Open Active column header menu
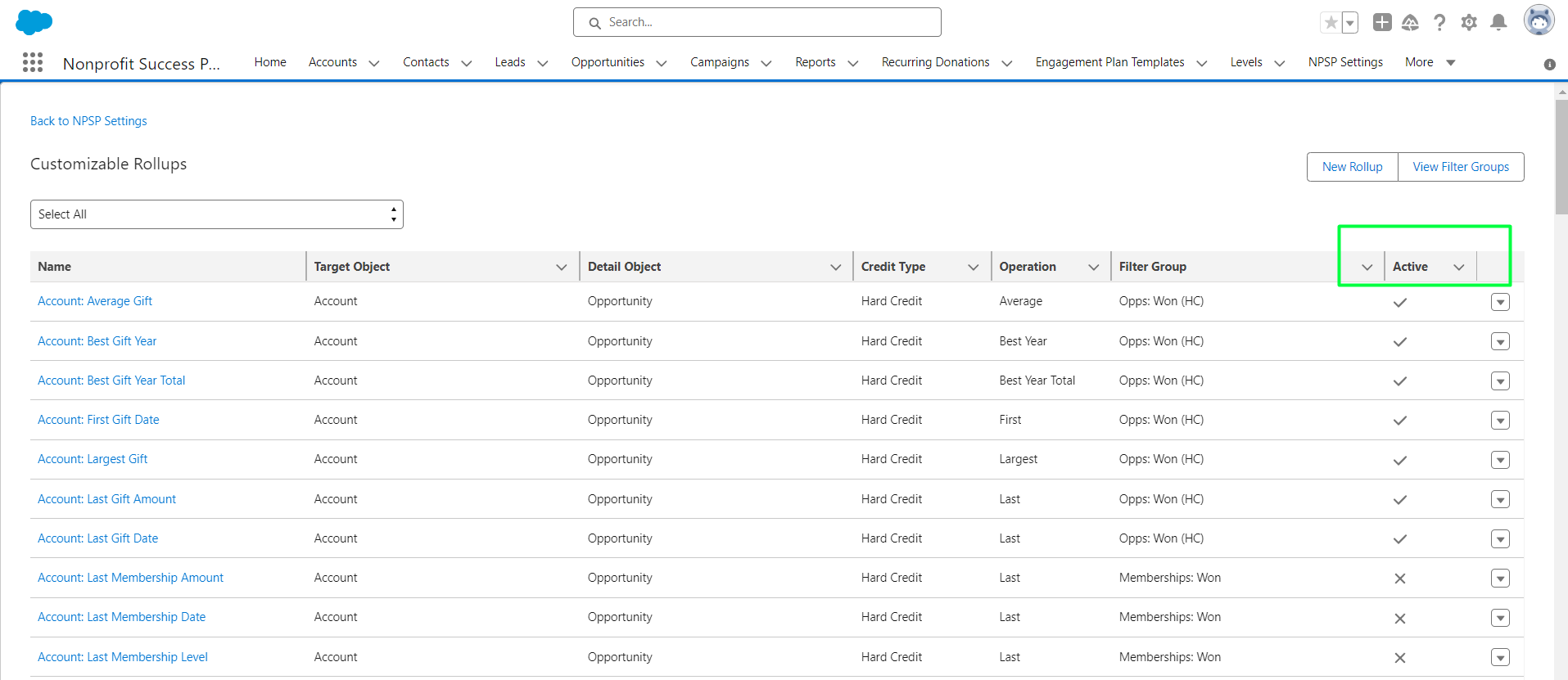Viewport: 1568px width, 680px height. tap(1459, 267)
